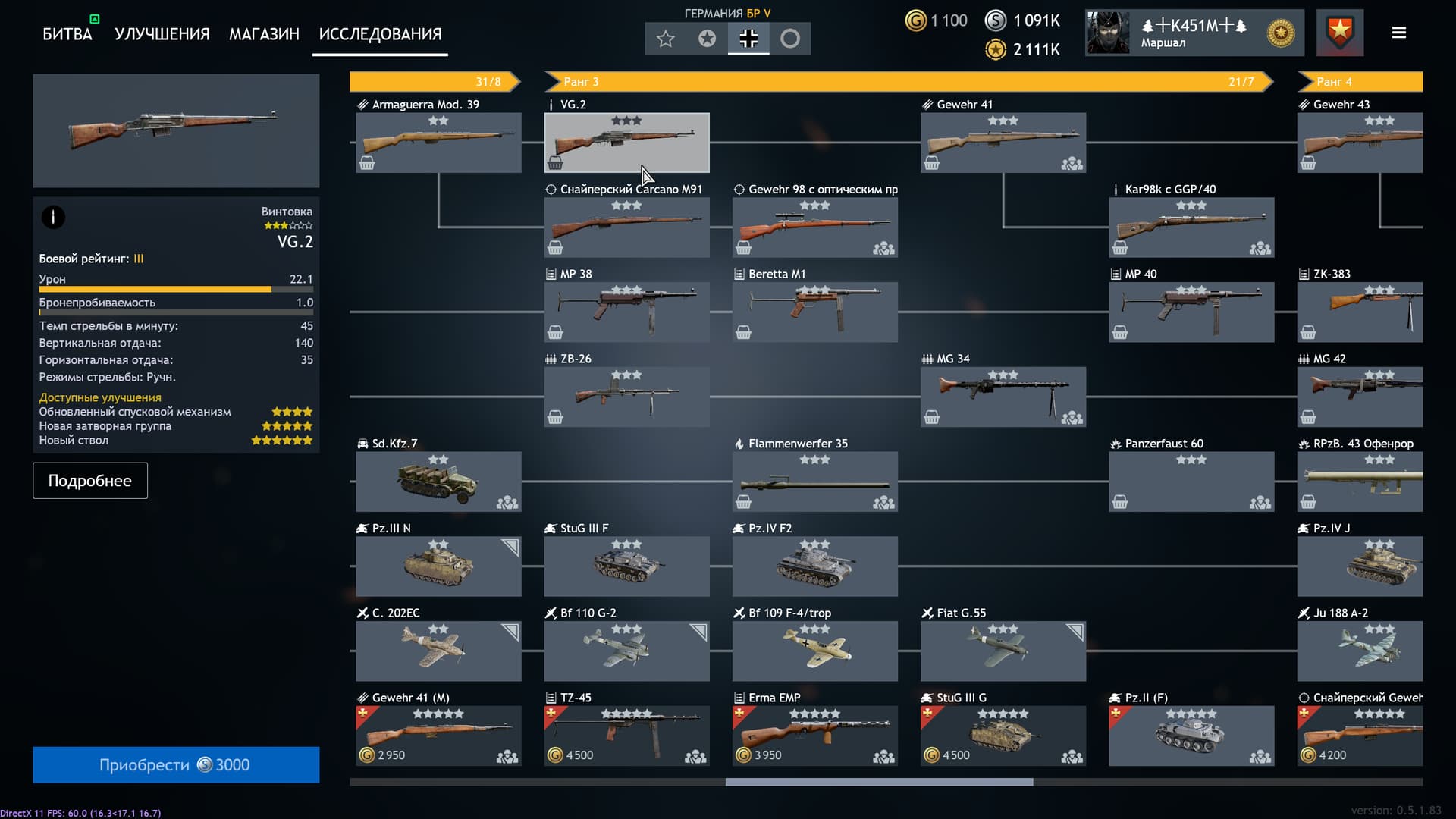Open the hamburger menu icon

pos(1399,33)
